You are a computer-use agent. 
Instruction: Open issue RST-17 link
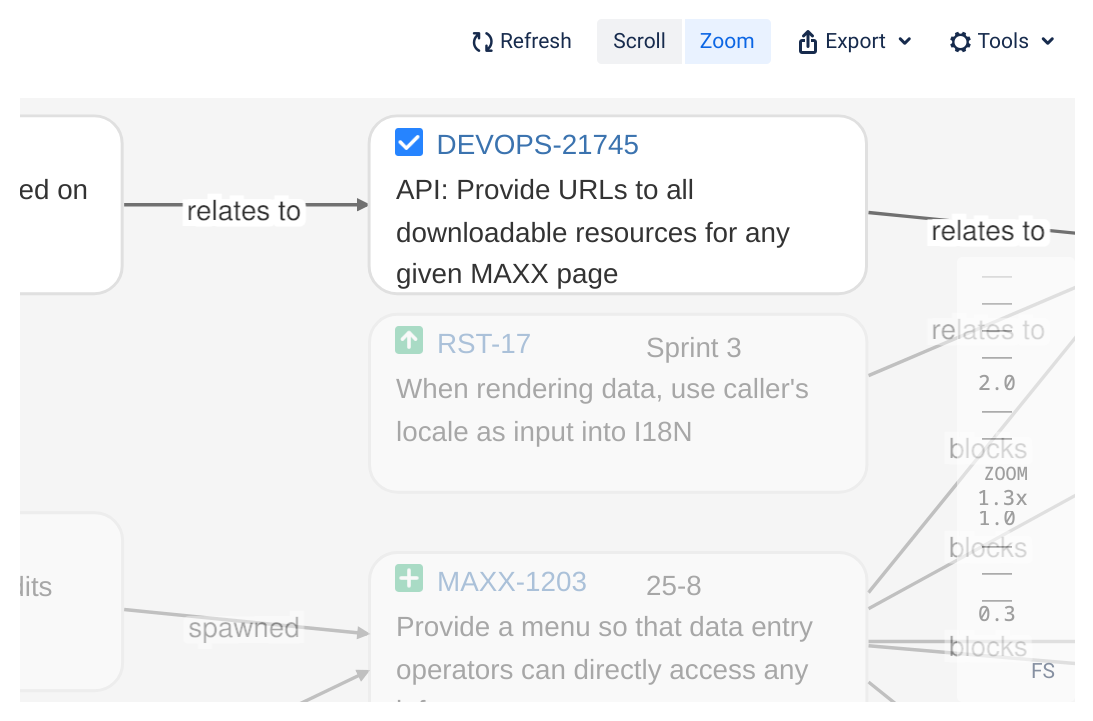(x=484, y=344)
